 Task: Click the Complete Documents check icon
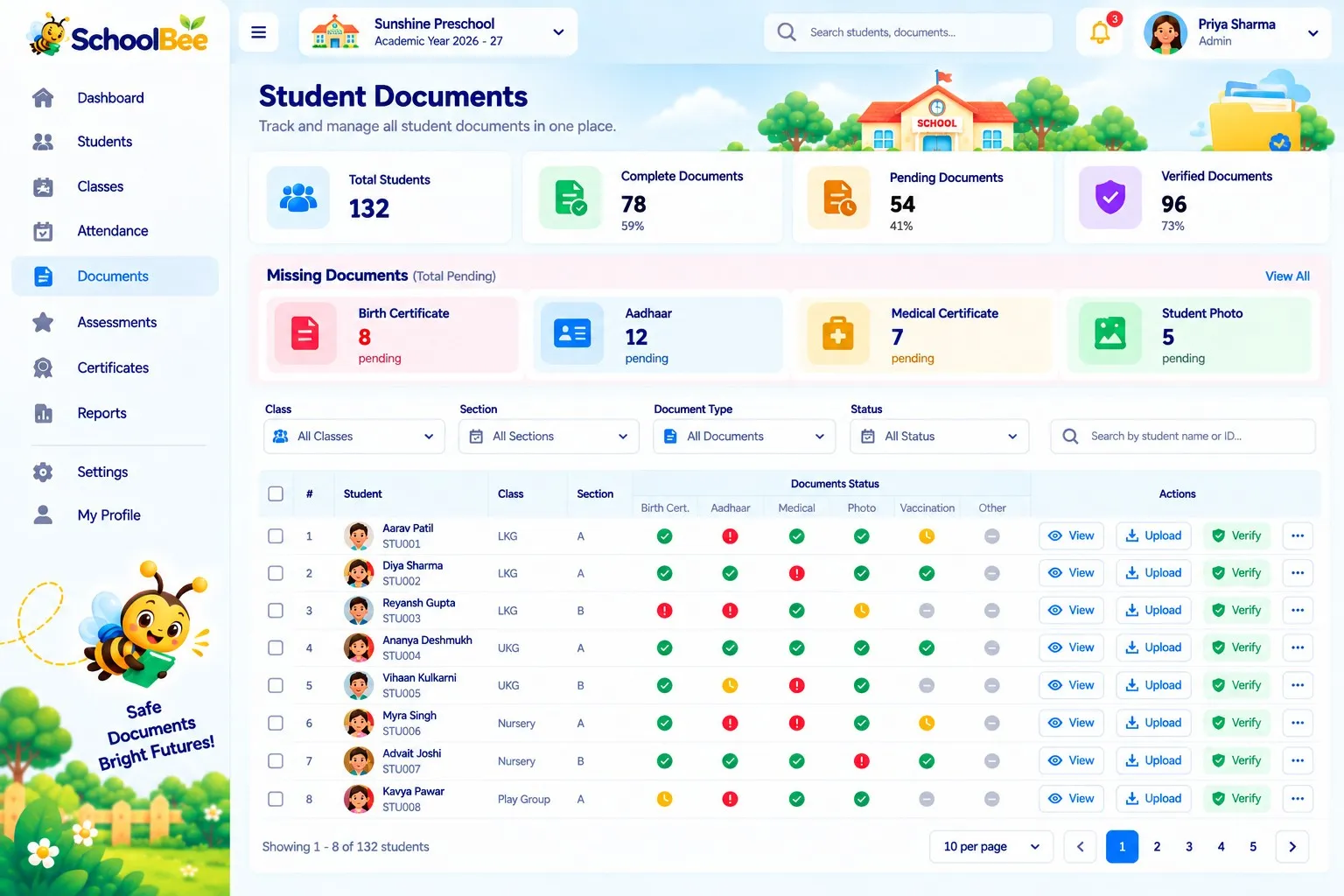(570, 198)
